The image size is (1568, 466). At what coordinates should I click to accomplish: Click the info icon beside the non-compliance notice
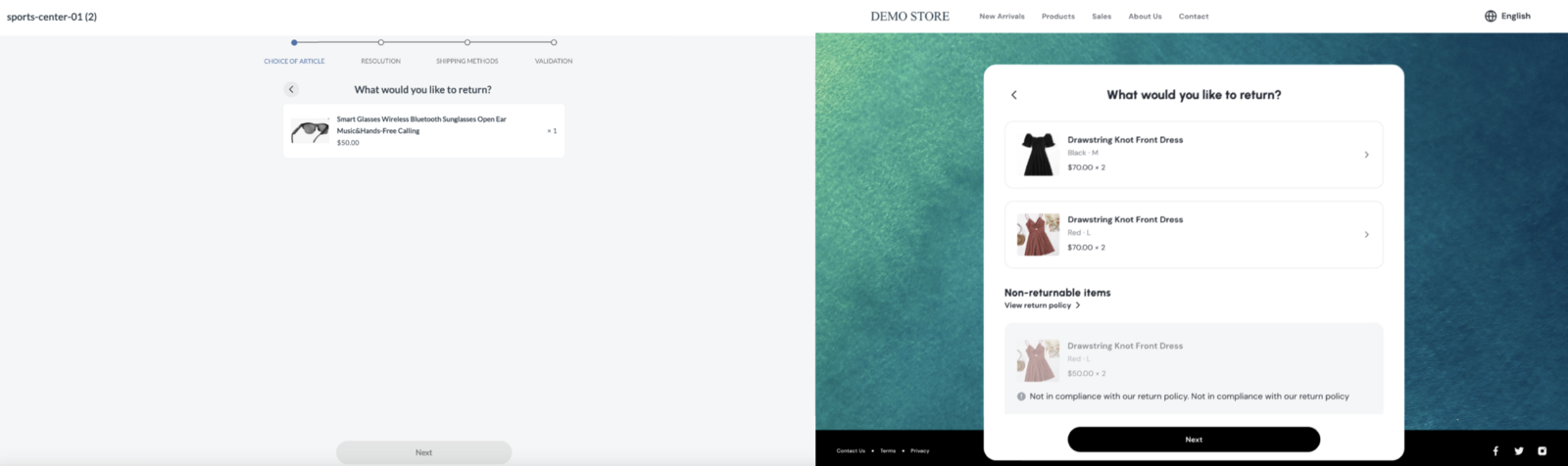coord(1021,396)
